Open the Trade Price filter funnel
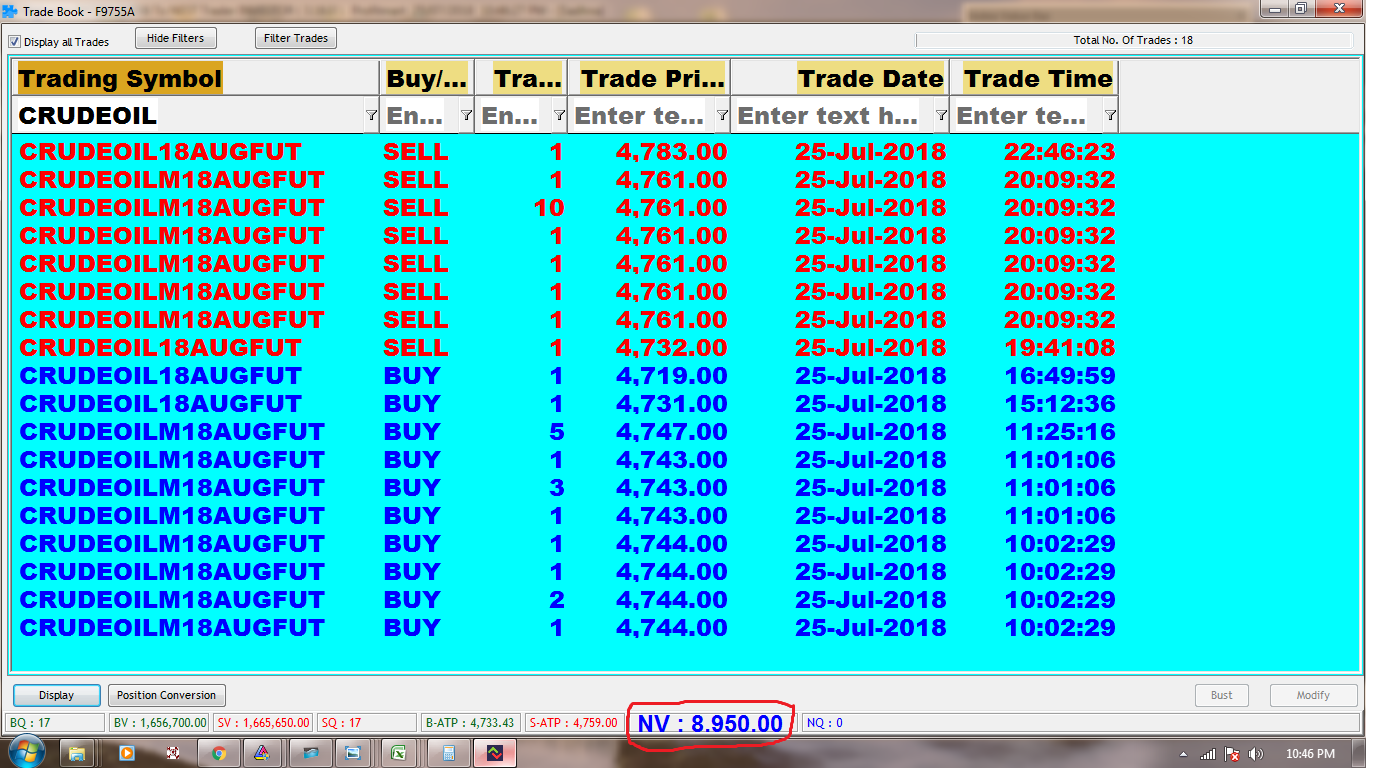1380x768 pixels. [x=722, y=116]
